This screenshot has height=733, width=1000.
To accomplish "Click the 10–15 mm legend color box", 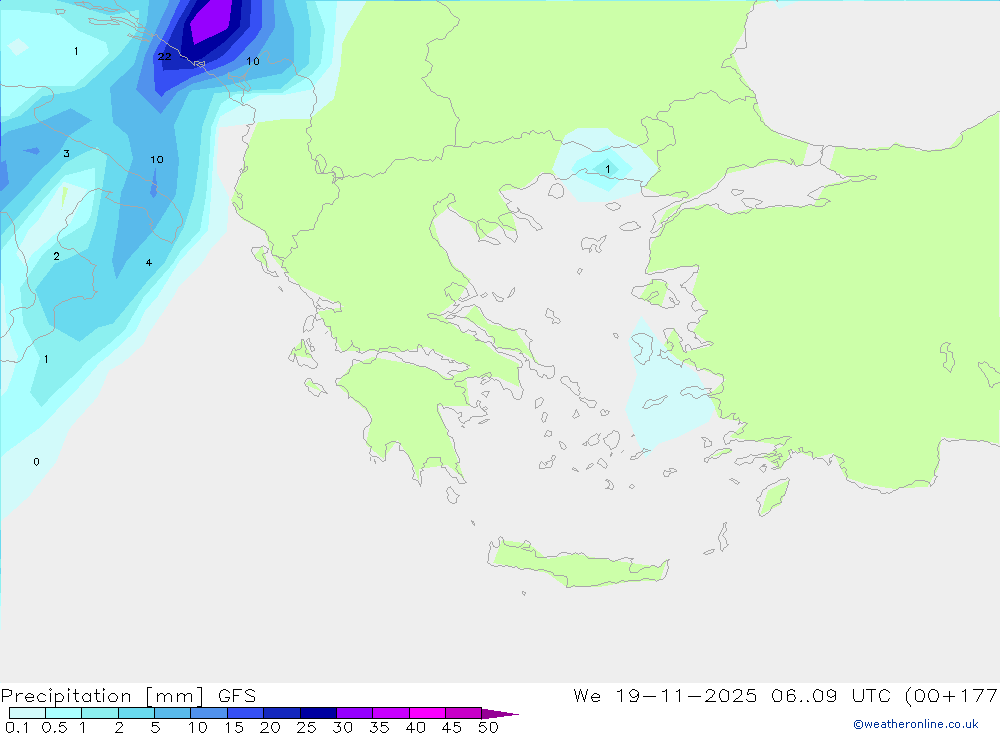I will coord(209,713).
